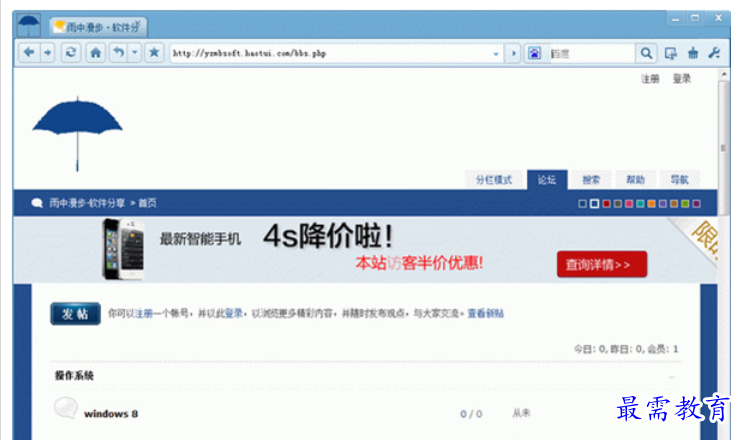
Task: Open the 分栏模式 tab
Action: (493, 180)
